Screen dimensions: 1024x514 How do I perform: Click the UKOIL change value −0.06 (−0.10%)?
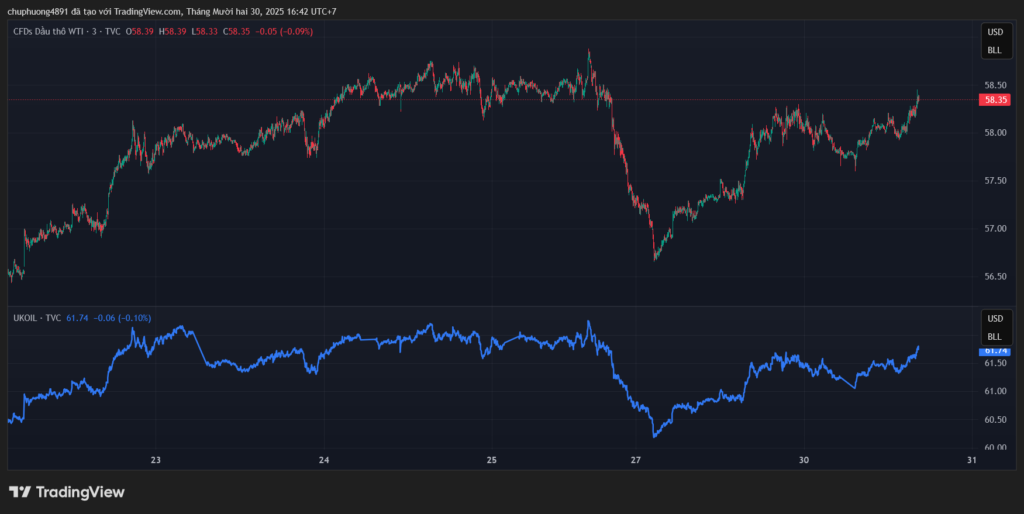tap(122, 318)
